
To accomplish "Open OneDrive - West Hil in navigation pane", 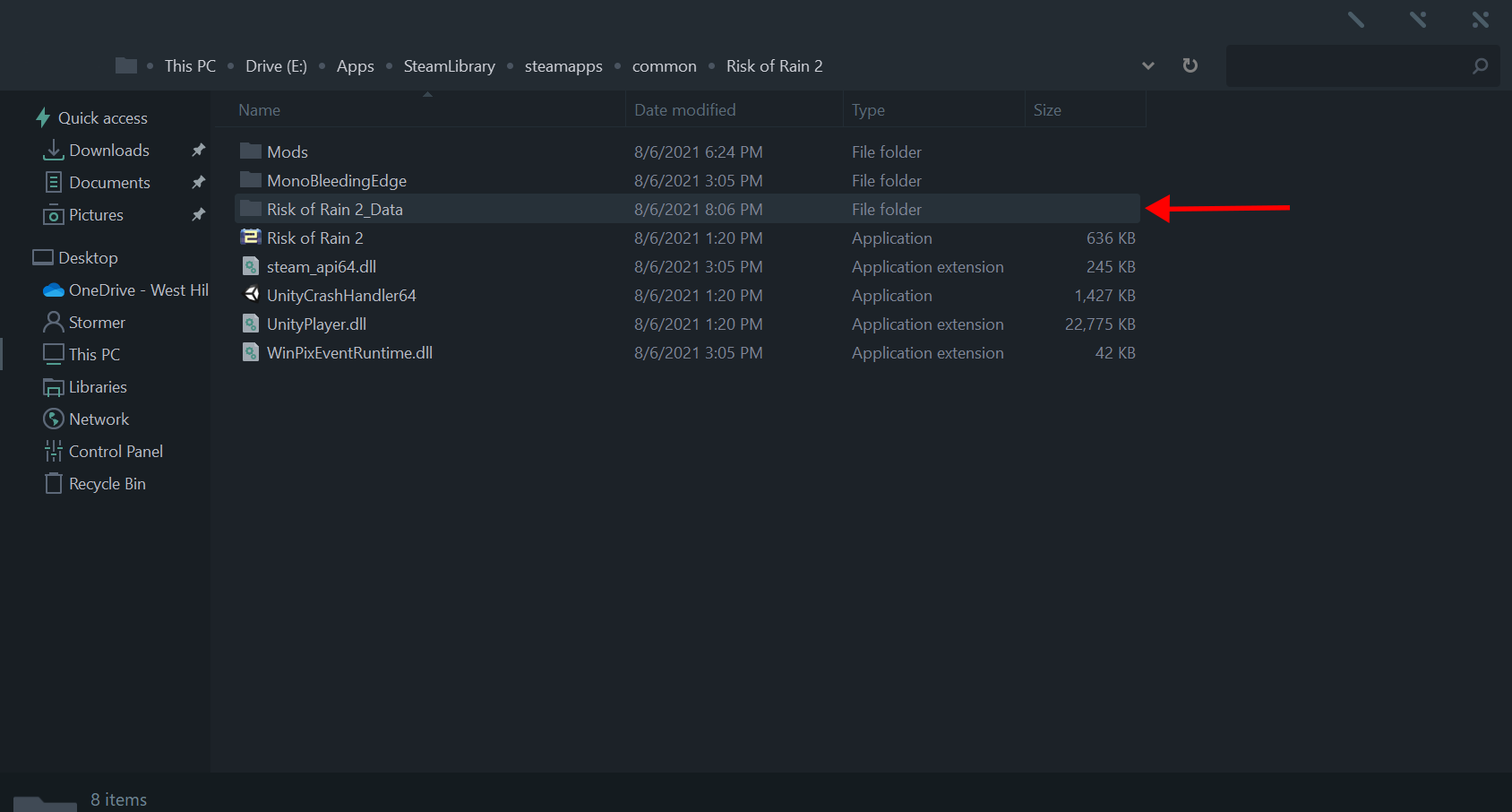I will coord(139,290).
